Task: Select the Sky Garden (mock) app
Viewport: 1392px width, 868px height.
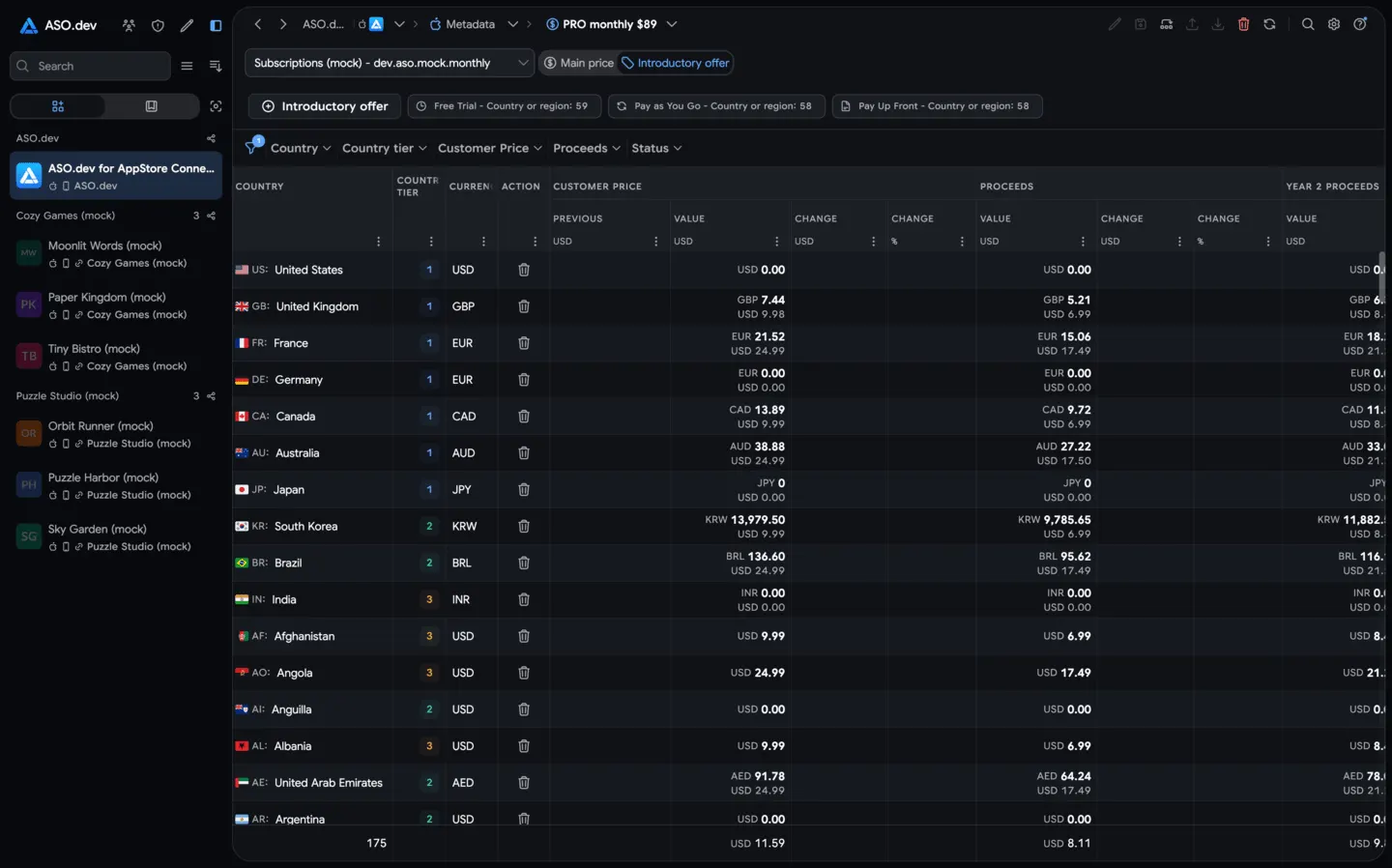Action: point(116,537)
